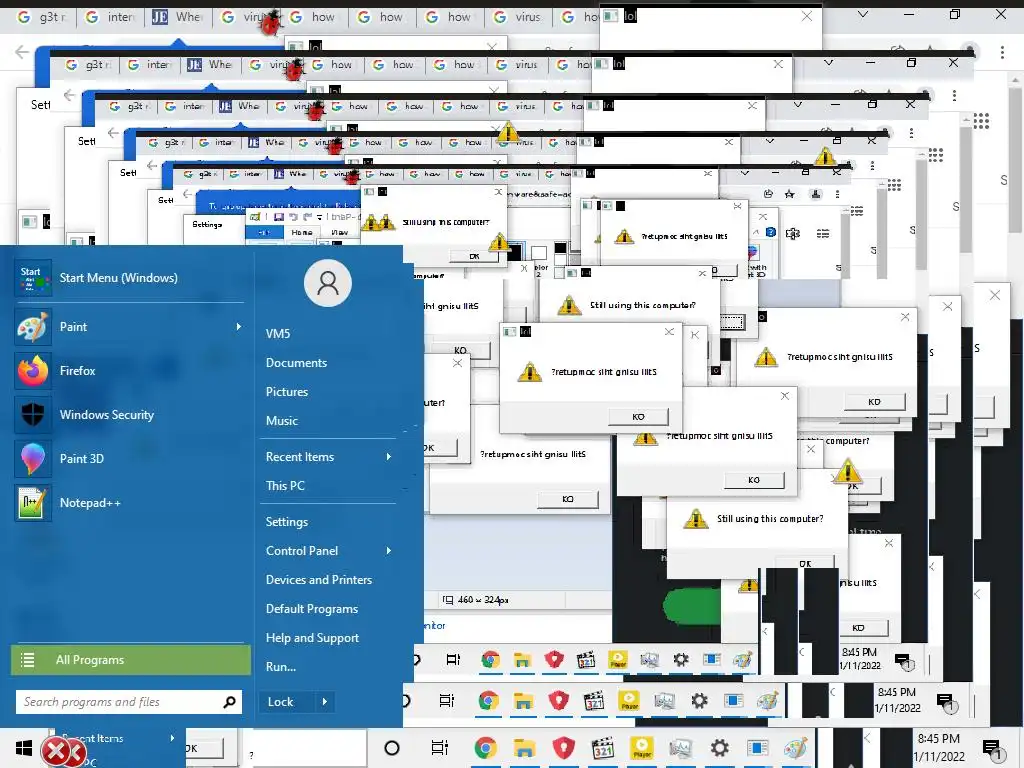Open Cortana circle on the bottom taskbar
The image size is (1024, 768).
392,748
